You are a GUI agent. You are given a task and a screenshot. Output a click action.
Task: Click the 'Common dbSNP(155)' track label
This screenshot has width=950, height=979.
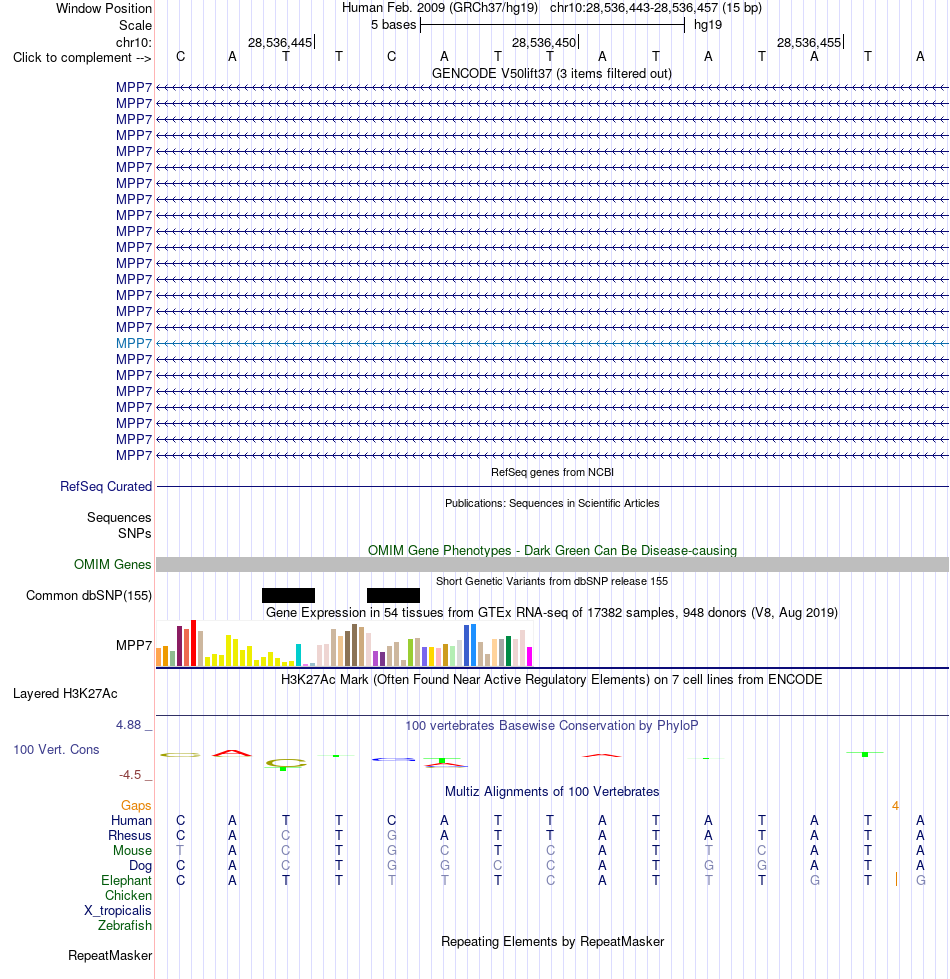[x=89, y=596]
